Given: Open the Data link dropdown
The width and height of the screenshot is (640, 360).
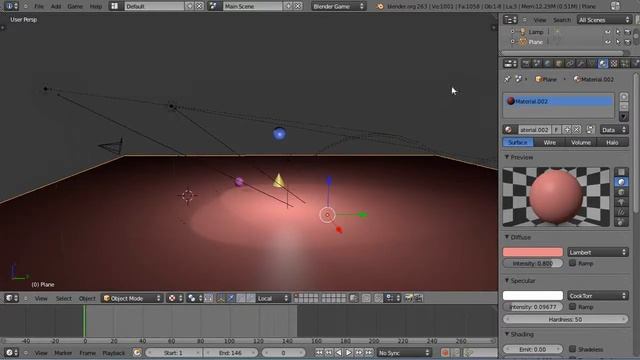Looking at the screenshot, I should tap(613, 130).
